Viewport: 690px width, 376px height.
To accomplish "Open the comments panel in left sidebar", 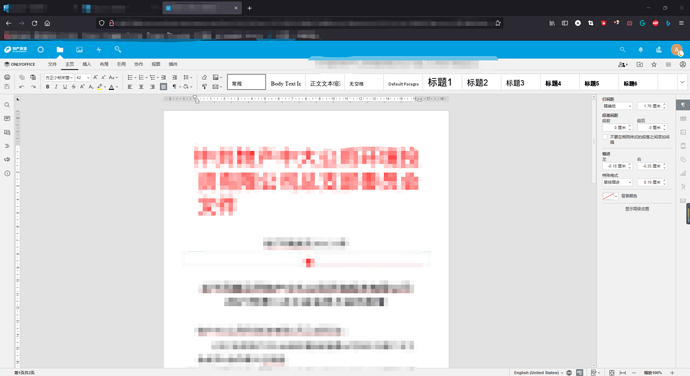I will point(7,118).
